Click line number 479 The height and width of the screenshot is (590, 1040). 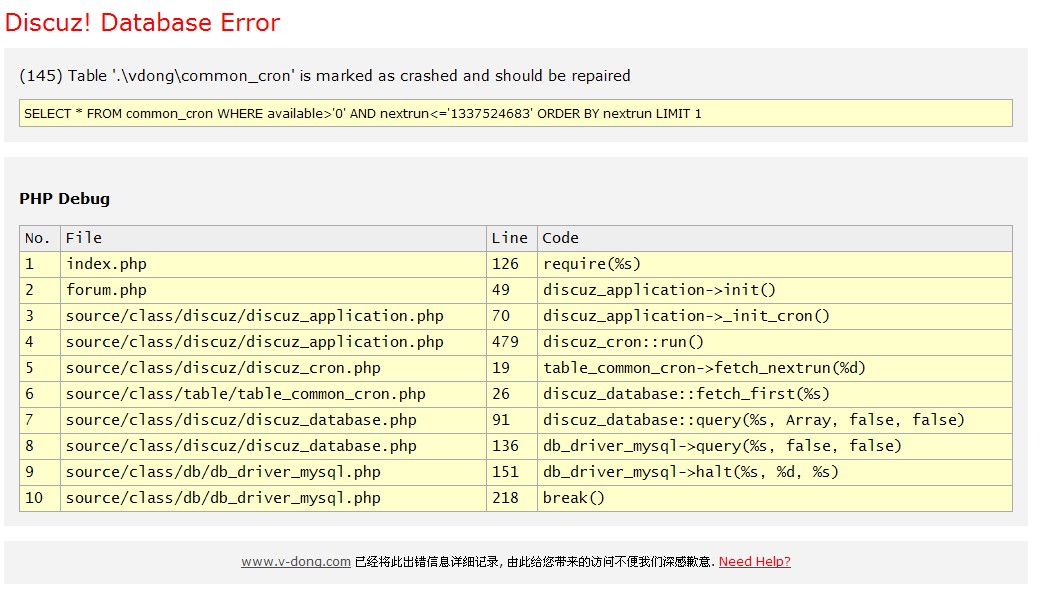(505, 342)
